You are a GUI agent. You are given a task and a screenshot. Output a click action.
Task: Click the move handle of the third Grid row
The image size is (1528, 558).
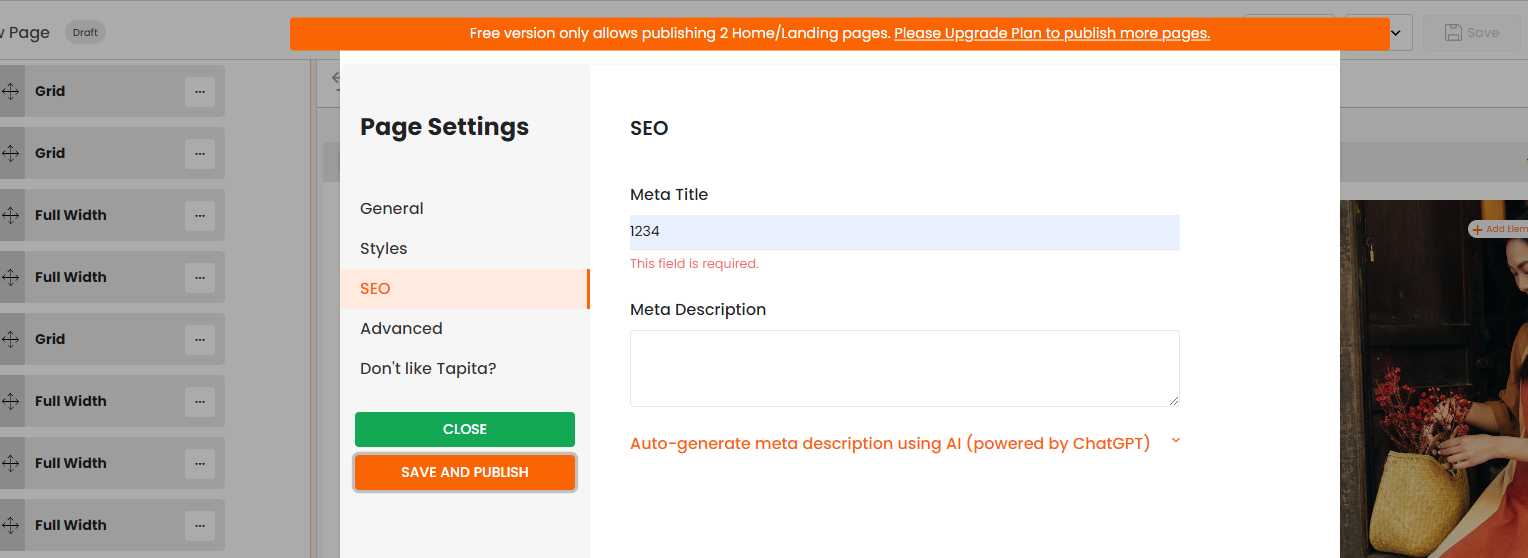click(11, 339)
